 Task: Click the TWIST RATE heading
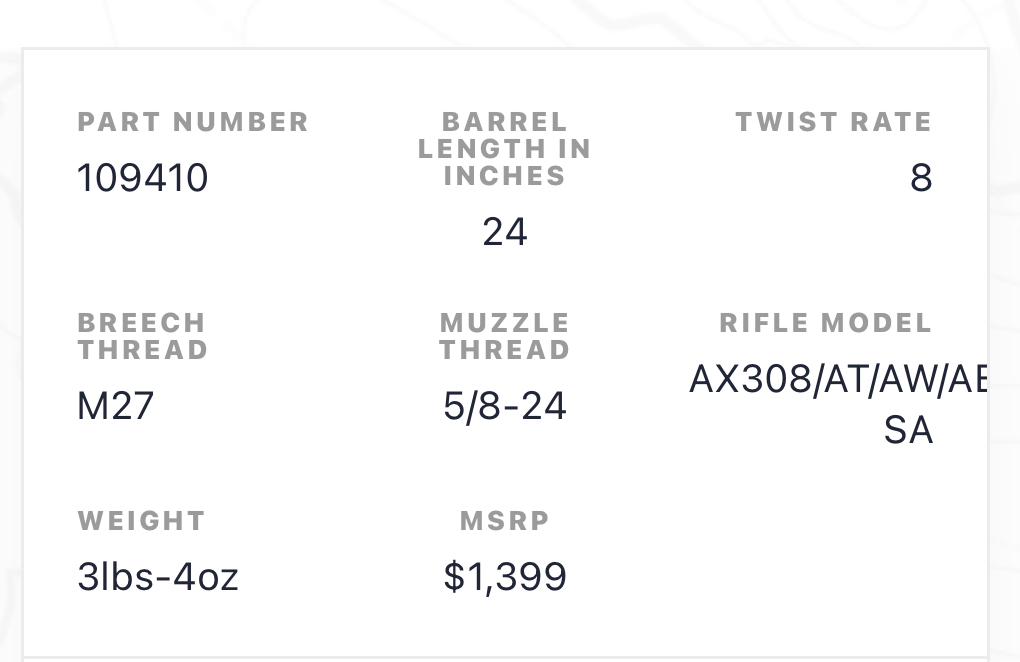(x=833, y=122)
